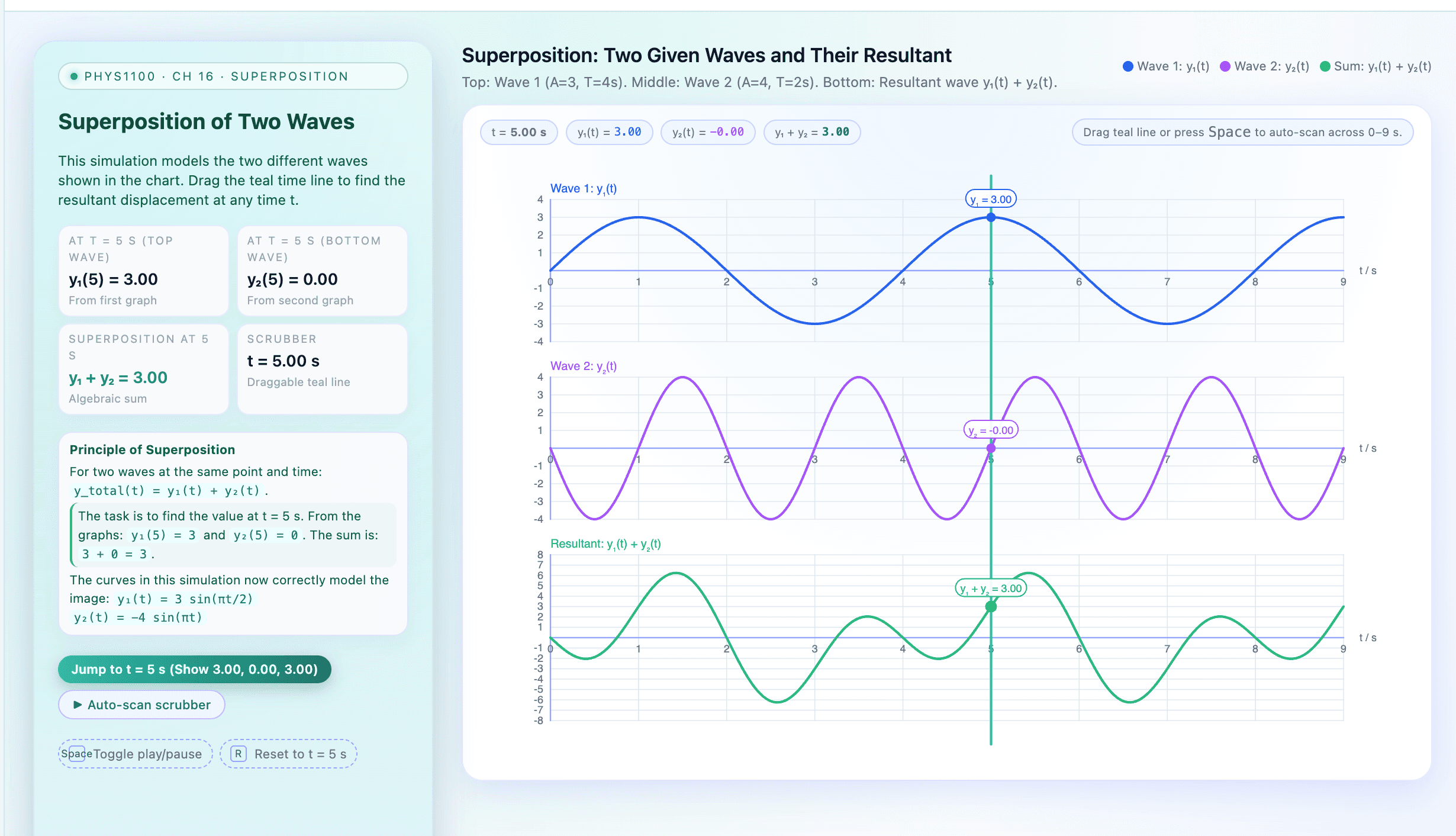1456x836 pixels.
Task: Click the blue marker dot on Wave 1
Action: [991, 217]
